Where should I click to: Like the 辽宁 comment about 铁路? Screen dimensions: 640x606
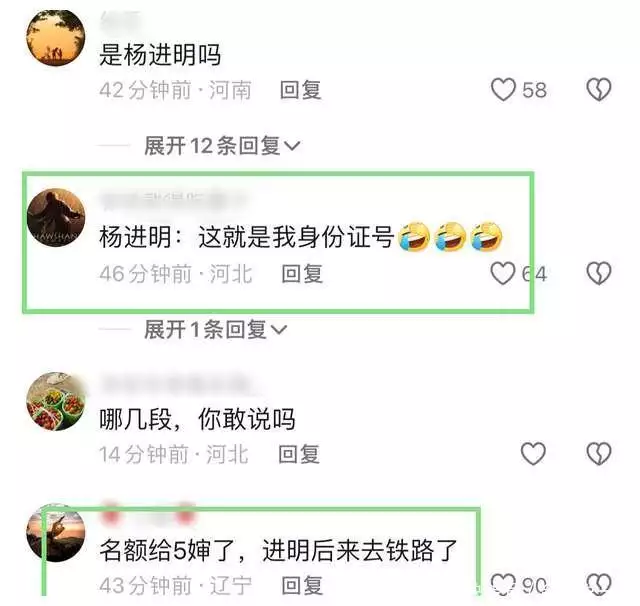point(503,584)
